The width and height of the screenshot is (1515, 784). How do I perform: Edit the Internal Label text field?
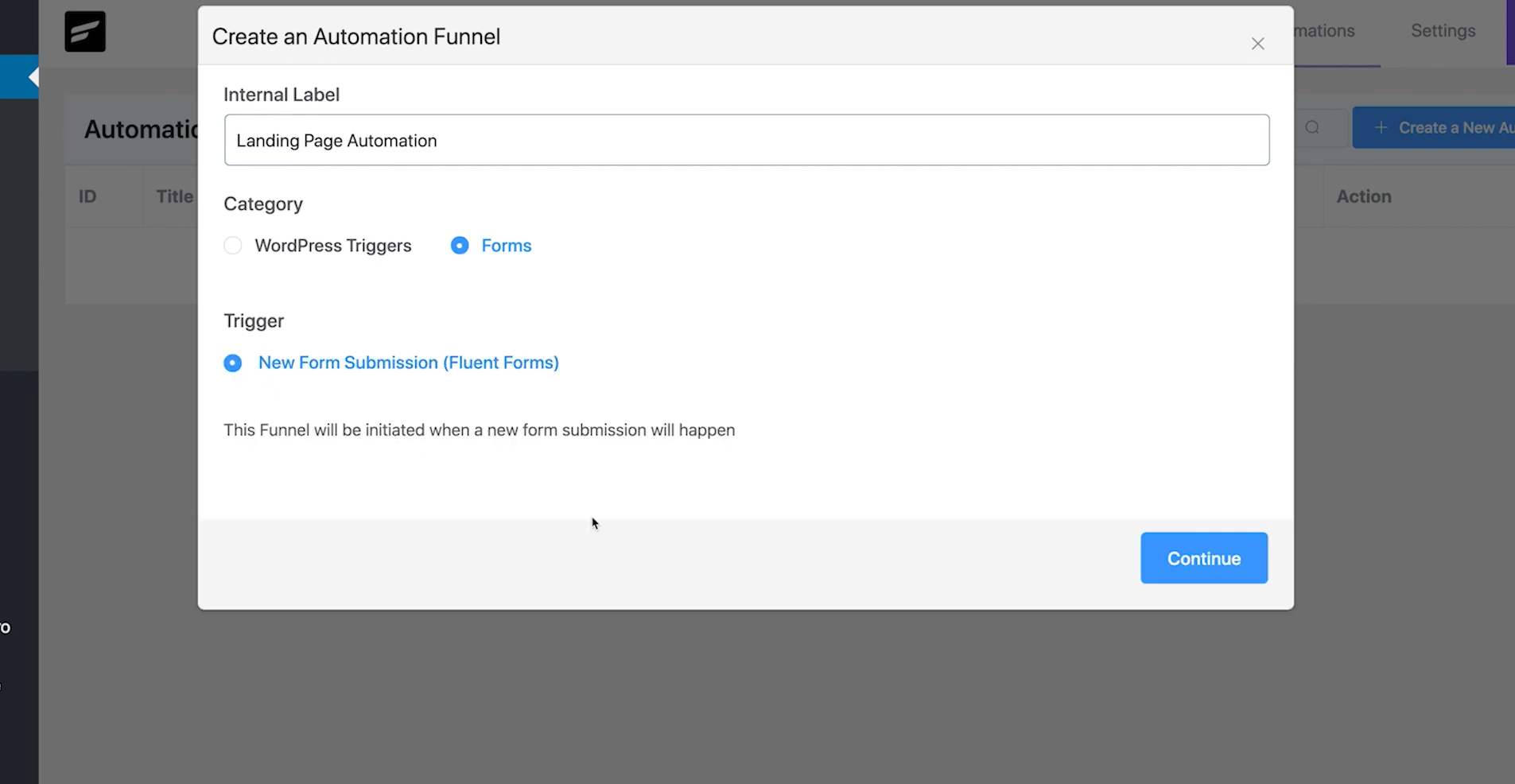746,140
